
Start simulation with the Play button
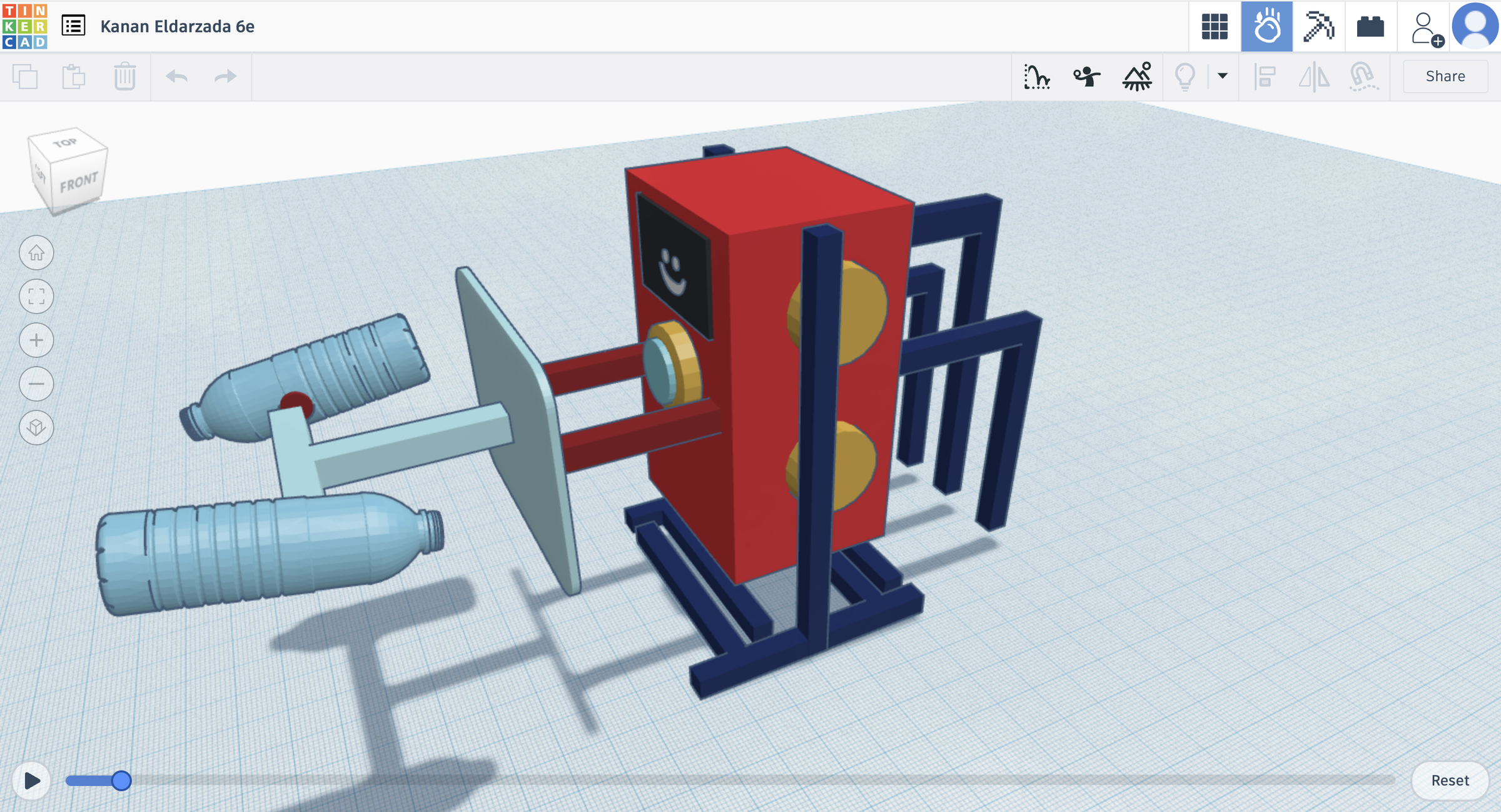tap(31, 779)
